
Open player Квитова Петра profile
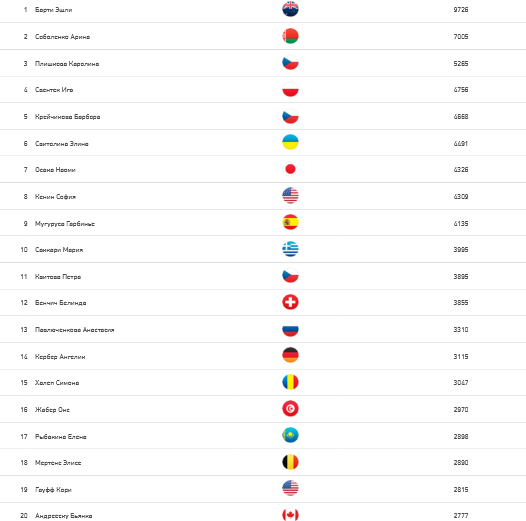coord(58,277)
